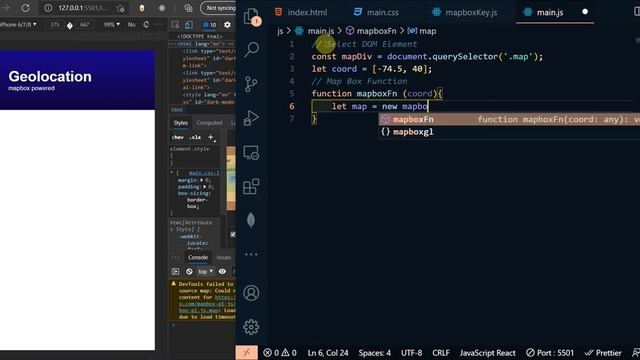This screenshot has width=640, height=360.
Task: Click the browser extensions puzzle icon
Action: coord(162,8)
